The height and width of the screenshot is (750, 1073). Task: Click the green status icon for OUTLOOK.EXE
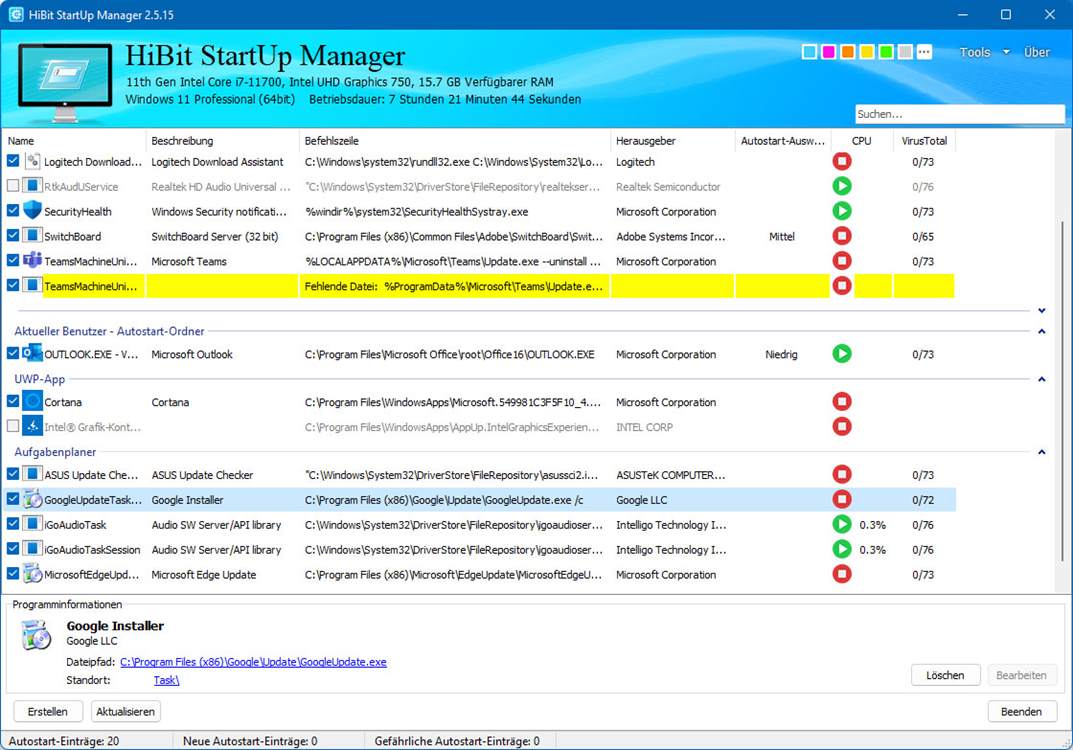[x=842, y=354]
